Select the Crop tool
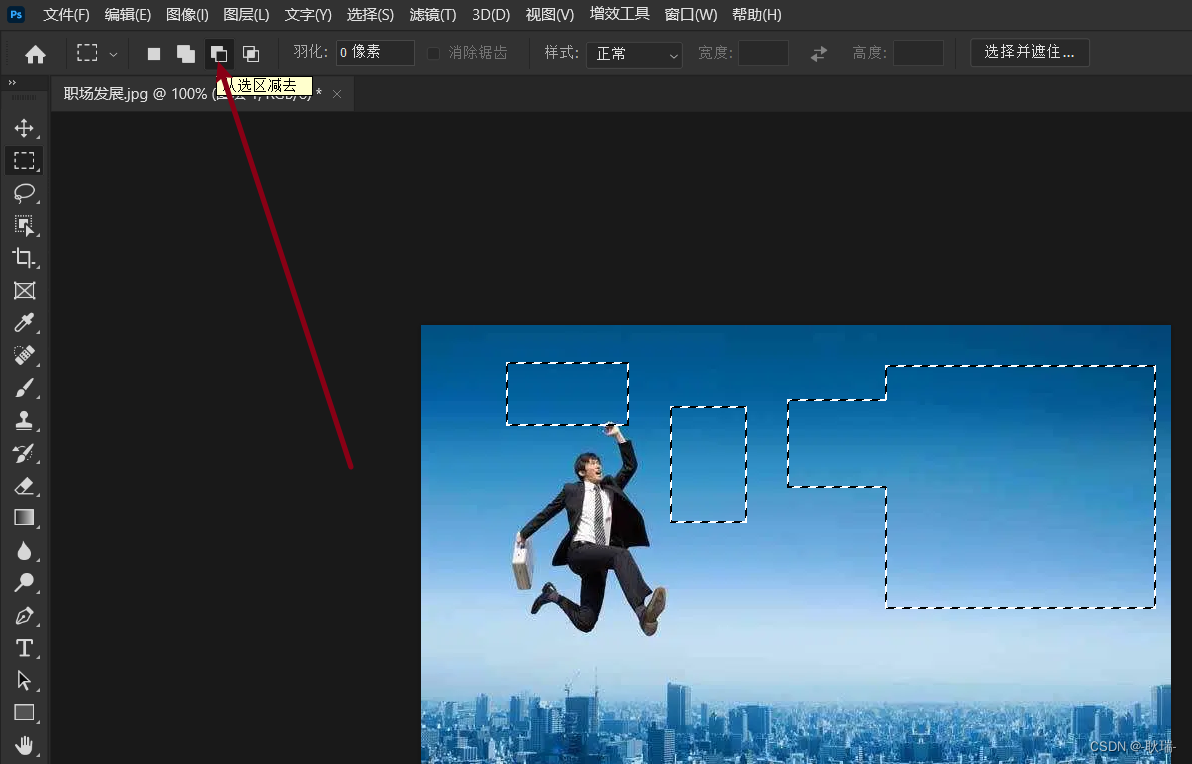 24,258
